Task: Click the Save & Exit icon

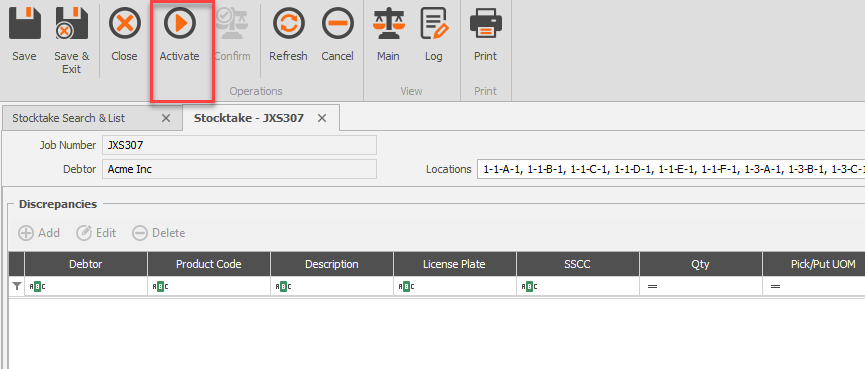Action: [x=72, y=24]
